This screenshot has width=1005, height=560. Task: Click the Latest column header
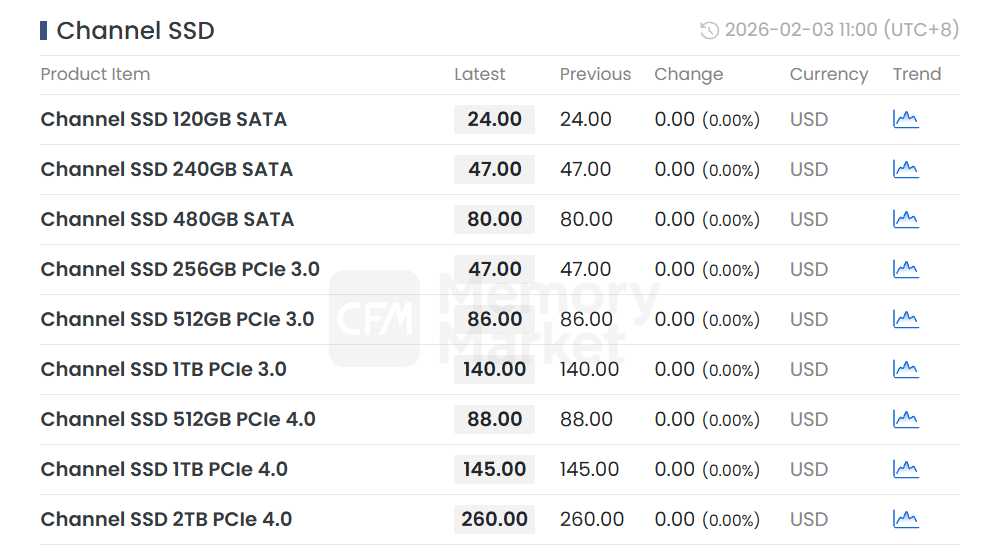(480, 75)
